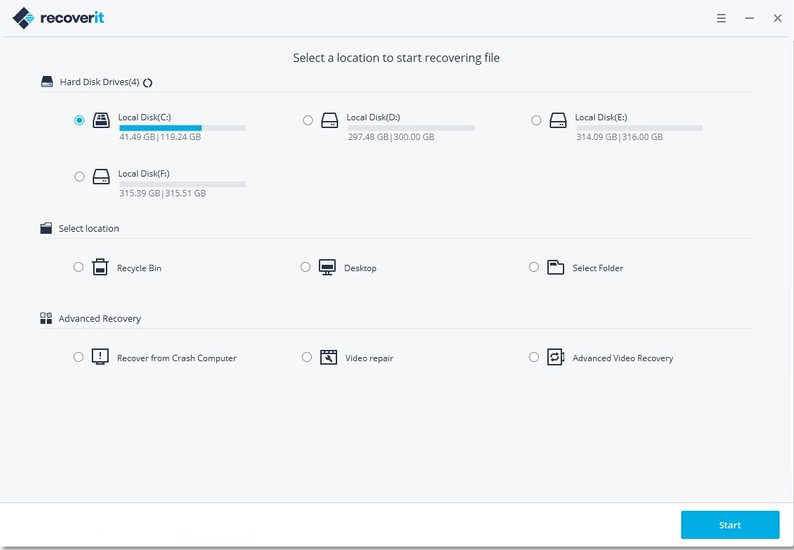Open the hamburger menu in title bar

(x=721, y=18)
